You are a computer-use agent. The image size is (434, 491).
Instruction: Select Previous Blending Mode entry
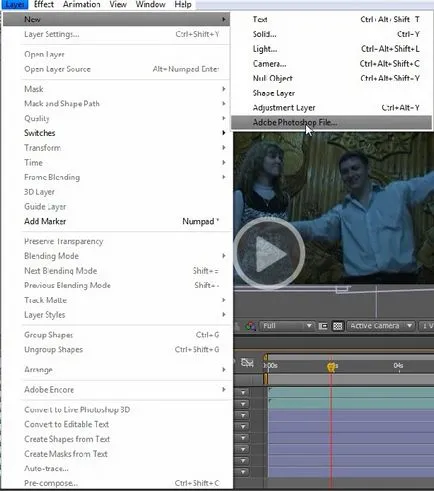click(116, 285)
